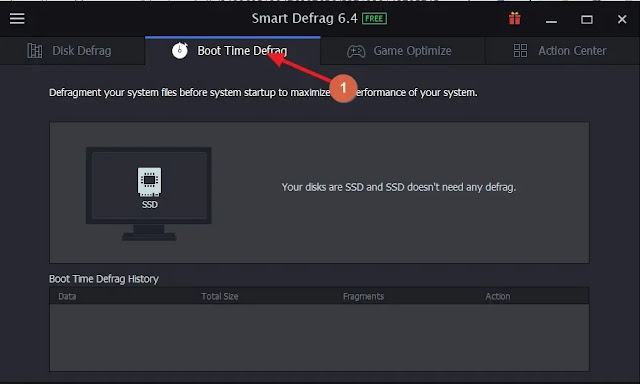Image resolution: width=640 pixels, height=384 pixels.
Task: Click the green FREE badge
Action: (x=374, y=18)
